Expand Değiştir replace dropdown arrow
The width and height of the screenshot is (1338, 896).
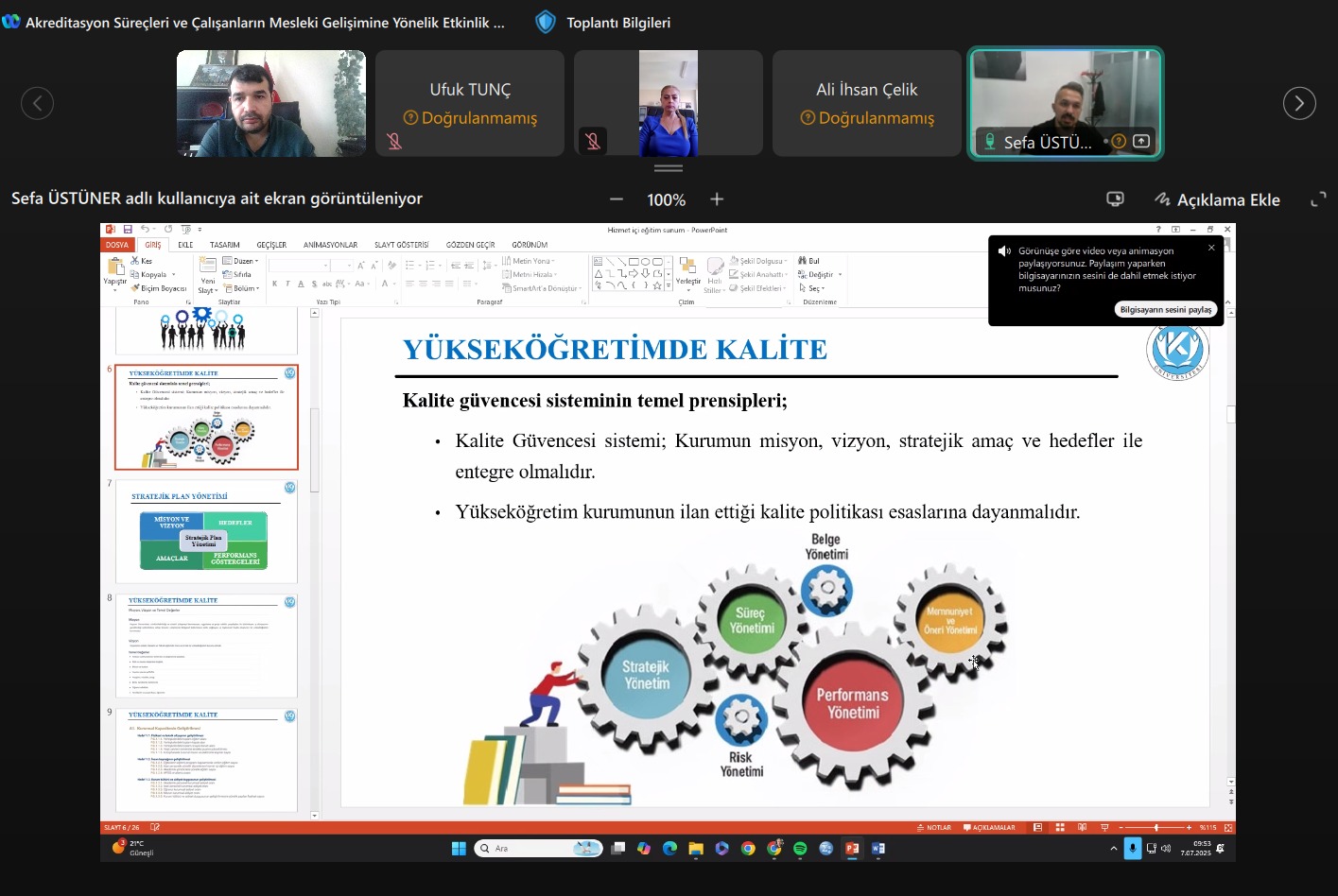(840, 275)
